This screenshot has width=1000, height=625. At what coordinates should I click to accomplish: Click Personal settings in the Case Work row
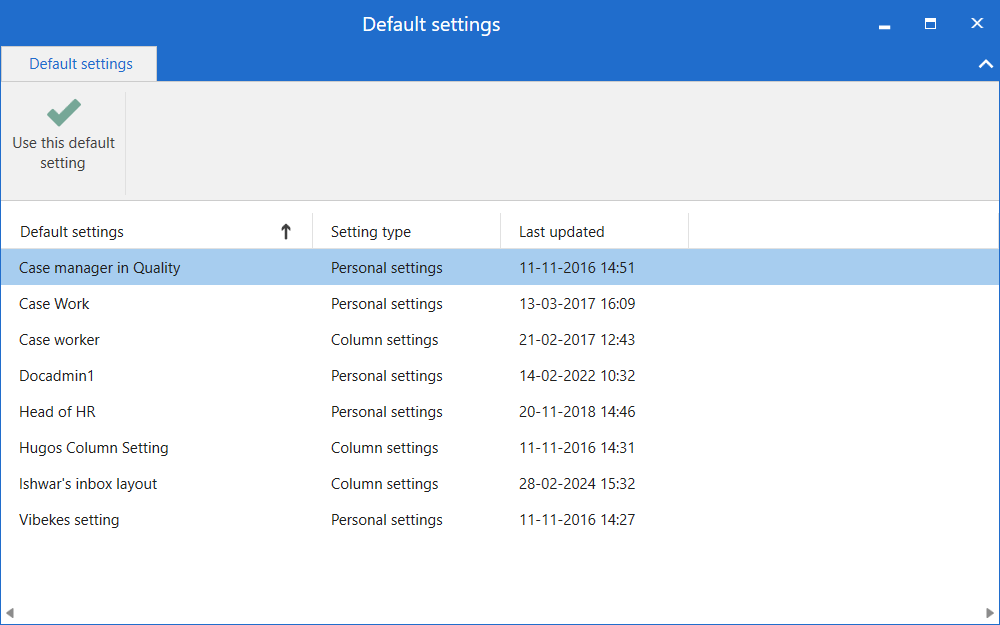386,304
